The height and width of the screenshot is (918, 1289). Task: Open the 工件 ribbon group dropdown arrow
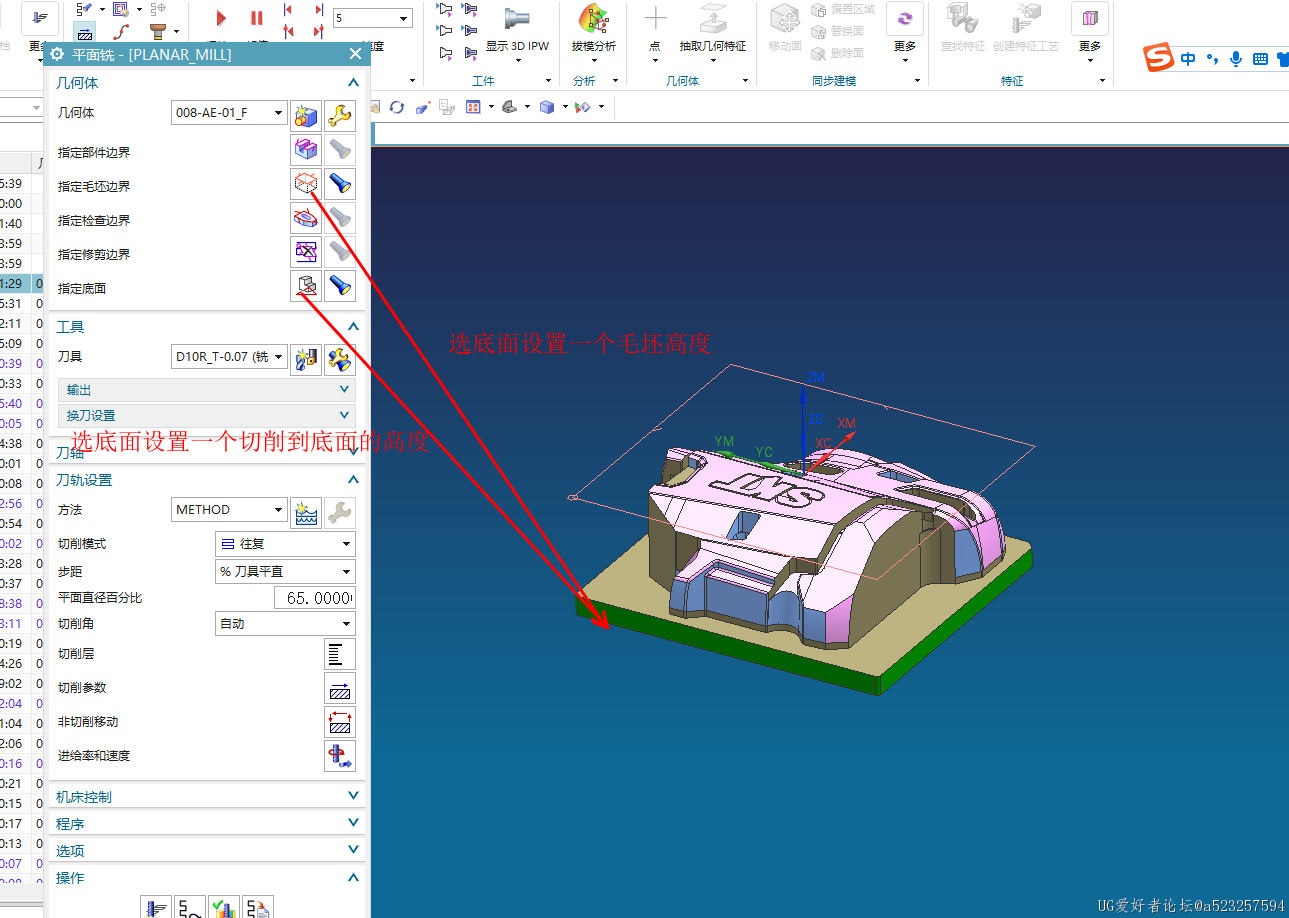pyautogui.click(x=548, y=81)
